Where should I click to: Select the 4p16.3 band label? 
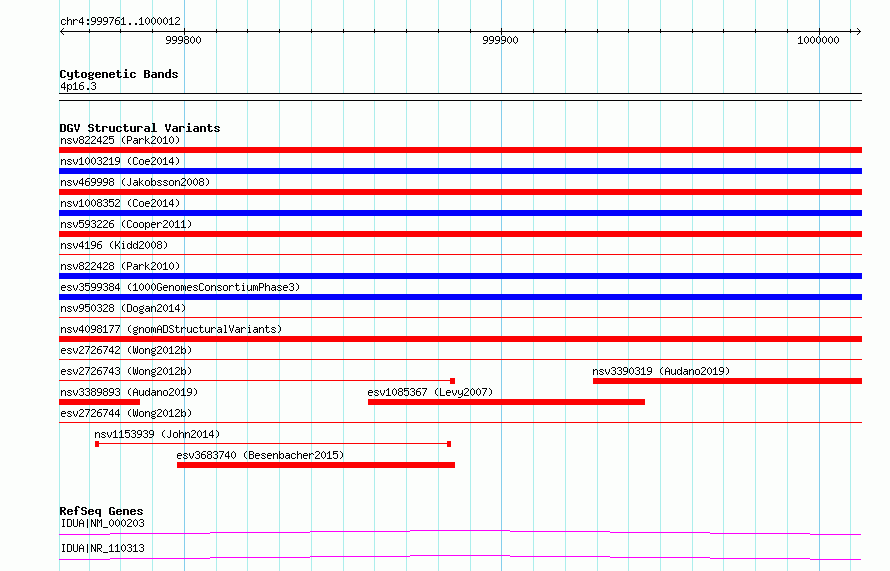pyautogui.click(x=78, y=86)
